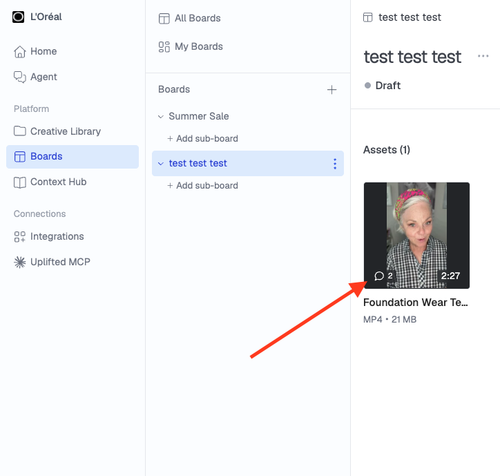Screen dimensions: 500x476
Task: Open the Foundation Wear video thumbnail
Action: [417, 235]
